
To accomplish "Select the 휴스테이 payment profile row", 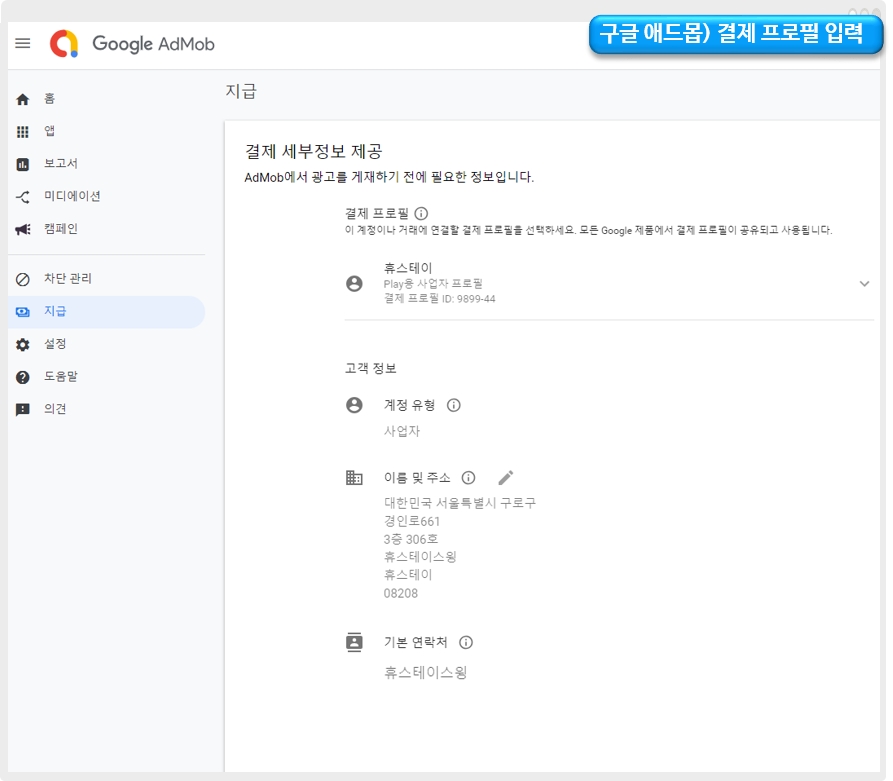I will (x=600, y=284).
